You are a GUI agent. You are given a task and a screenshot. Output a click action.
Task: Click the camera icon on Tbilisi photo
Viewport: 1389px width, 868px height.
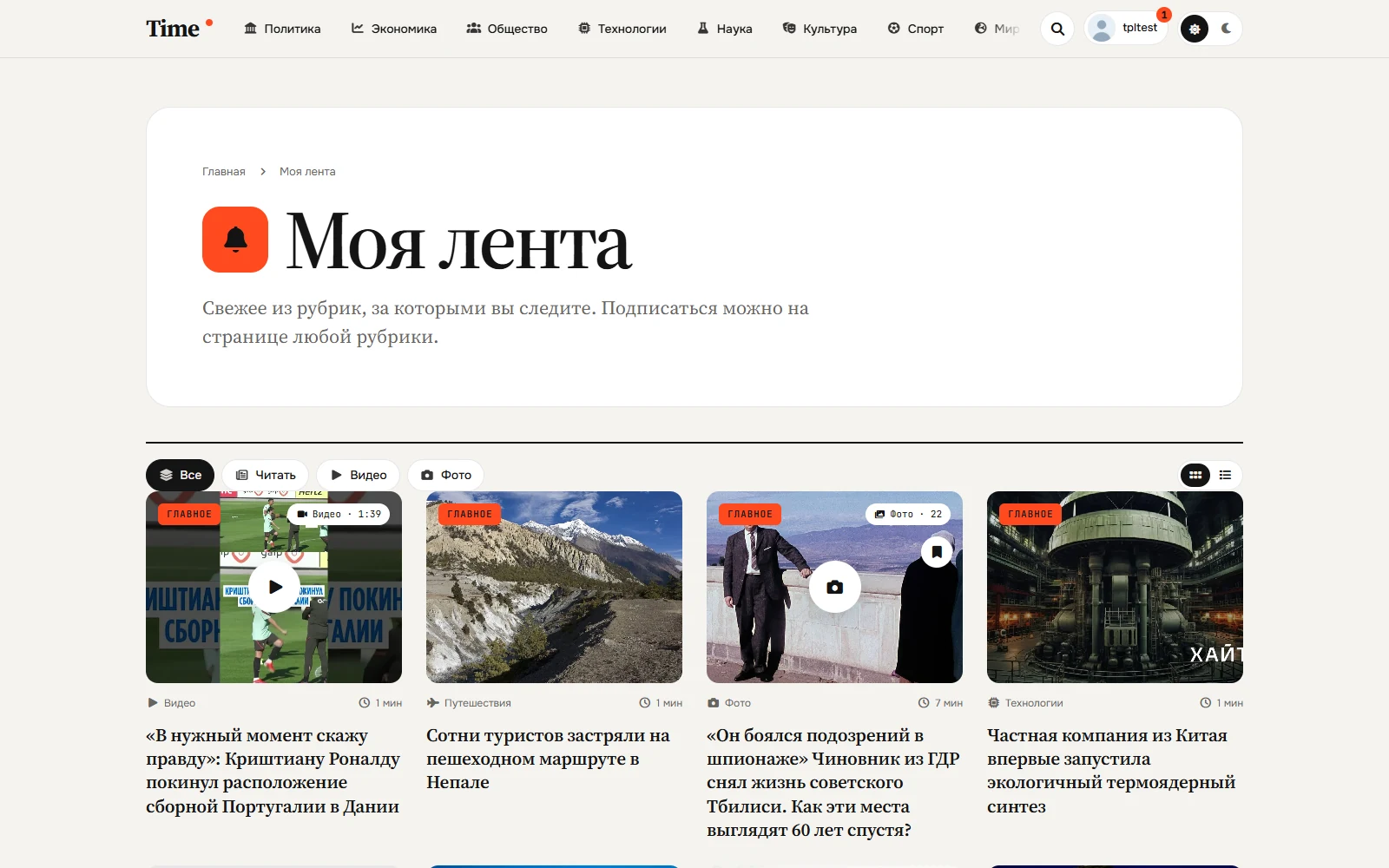pos(835,587)
